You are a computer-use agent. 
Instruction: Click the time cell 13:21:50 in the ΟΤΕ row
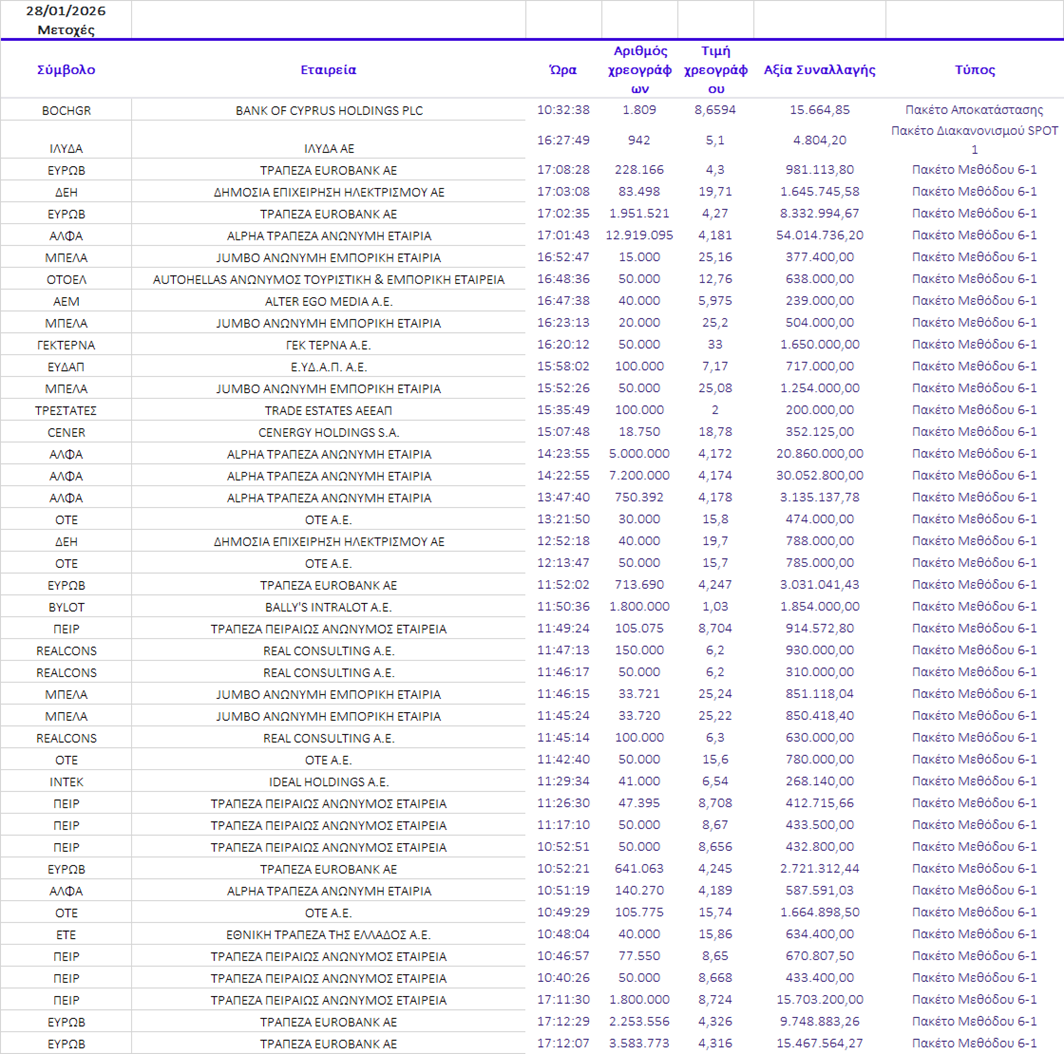click(x=563, y=519)
